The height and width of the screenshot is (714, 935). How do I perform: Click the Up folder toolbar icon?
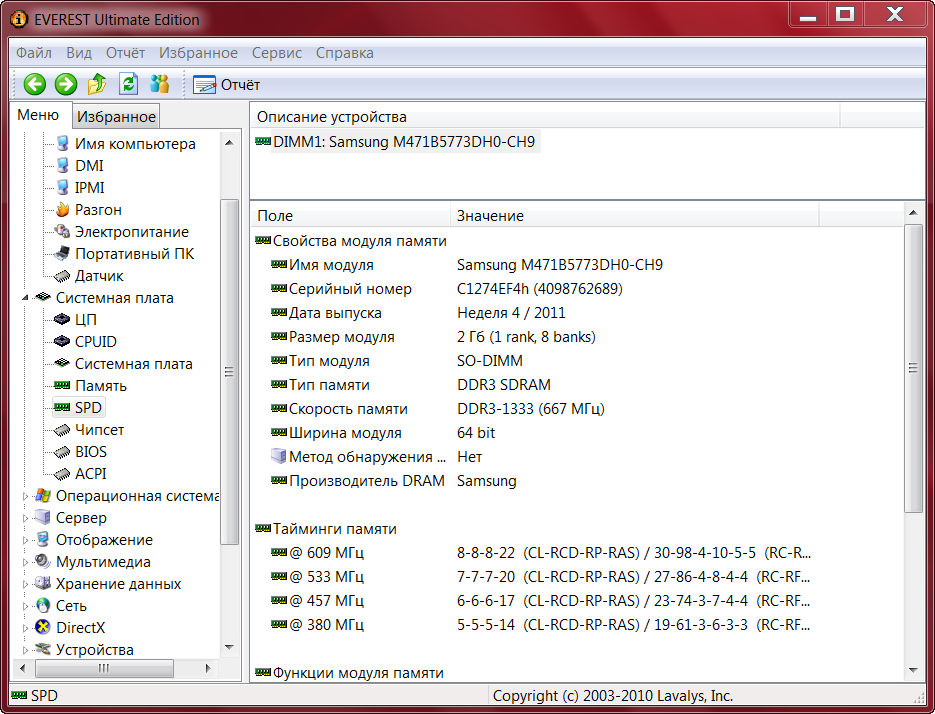97,84
